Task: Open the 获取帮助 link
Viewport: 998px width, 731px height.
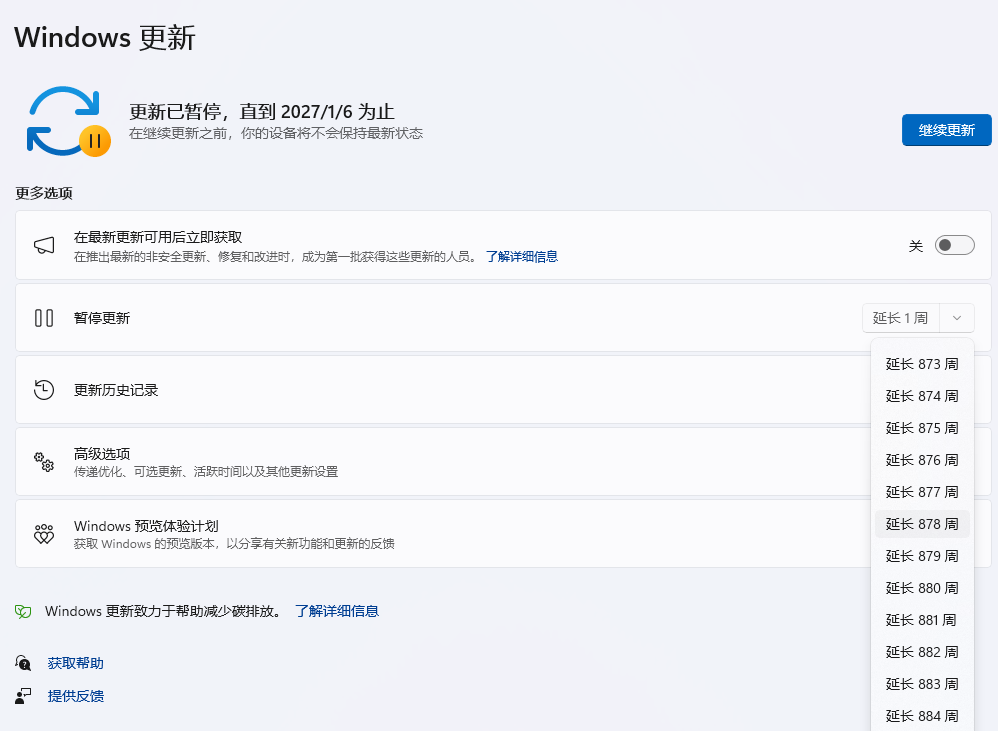Action: (76, 663)
